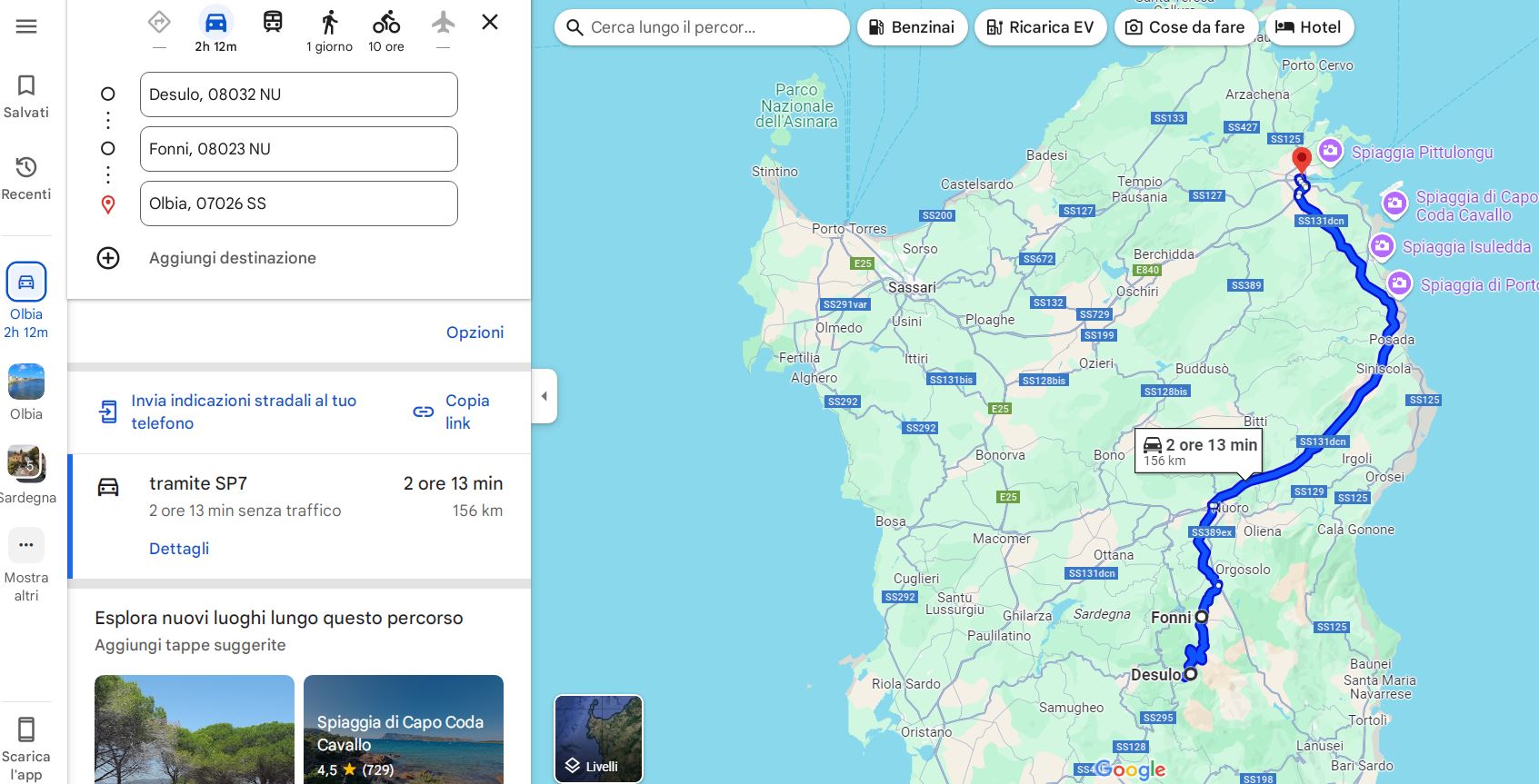Select the tramite SP7 route
Image resolution: width=1539 pixels, height=784 pixels.
[299, 516]
